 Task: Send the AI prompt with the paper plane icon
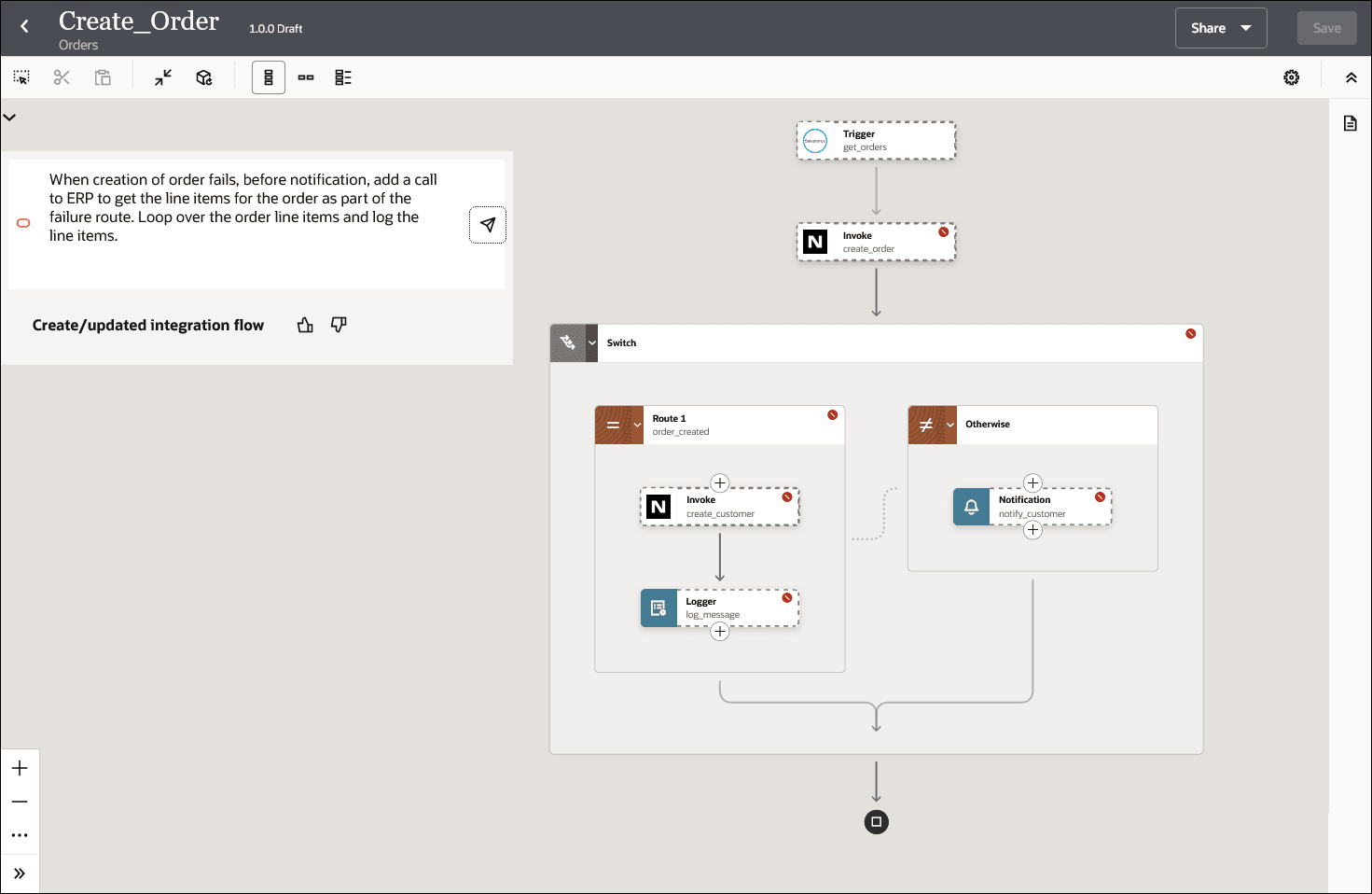[x=488, y=224]
